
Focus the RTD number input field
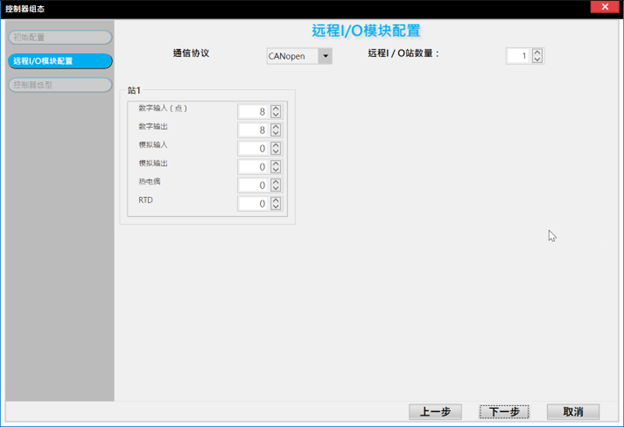252,204
